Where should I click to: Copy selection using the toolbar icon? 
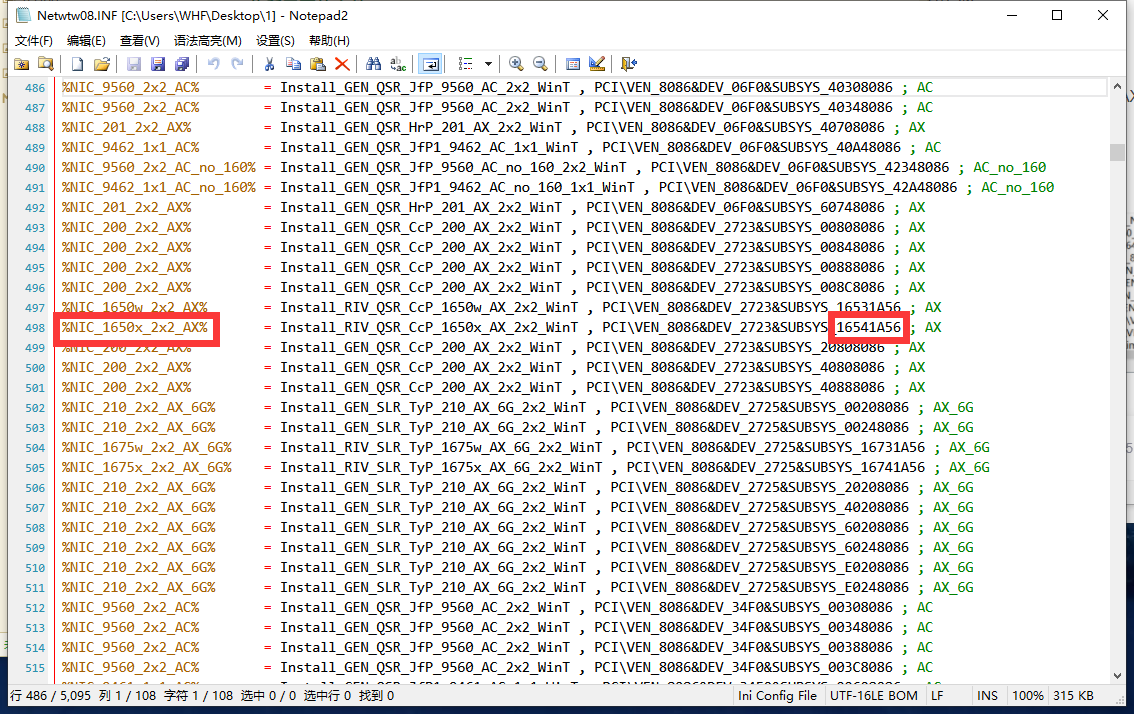coord(293,64)
